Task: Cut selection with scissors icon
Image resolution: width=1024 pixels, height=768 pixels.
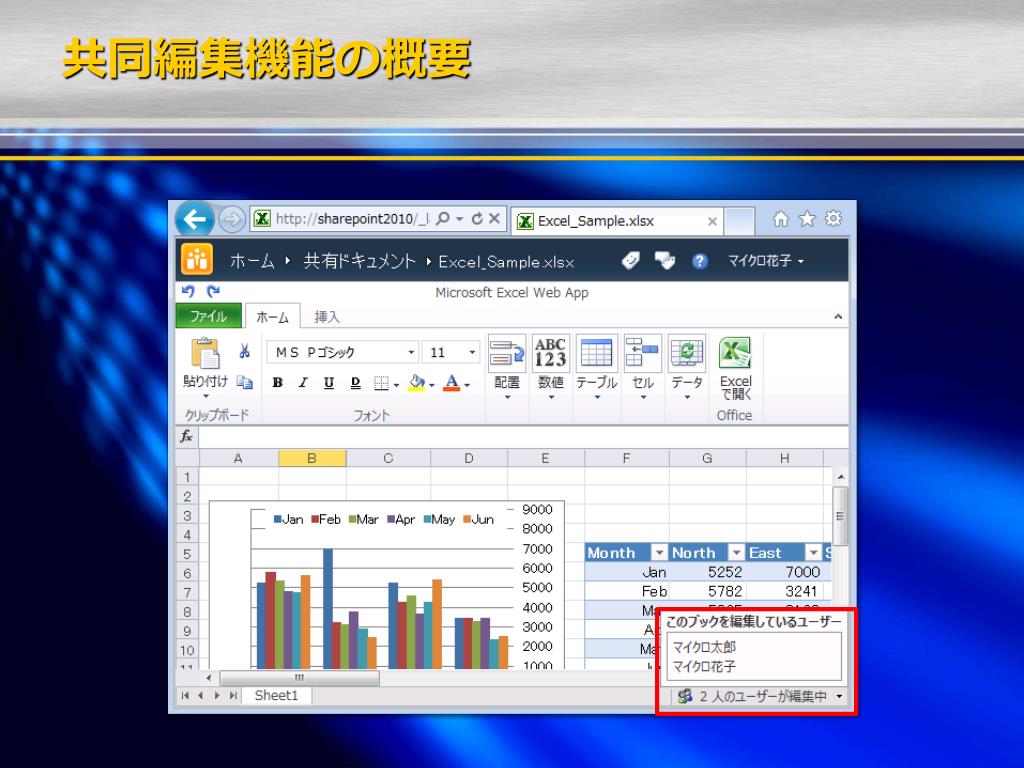Action: tap(244, 351)
